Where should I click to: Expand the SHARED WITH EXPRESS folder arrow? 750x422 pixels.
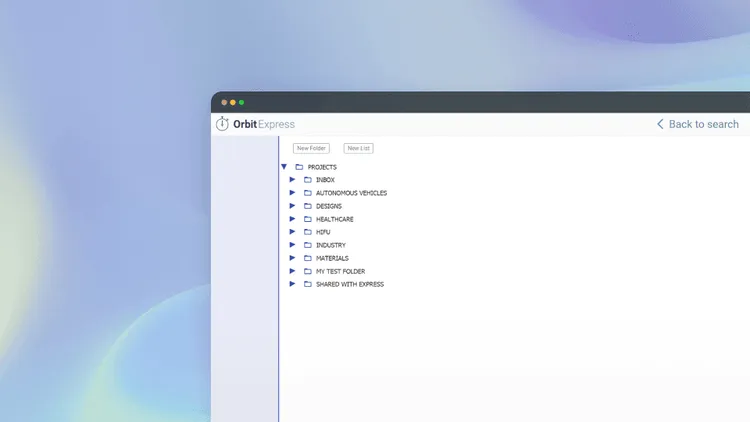pos(292,284)
